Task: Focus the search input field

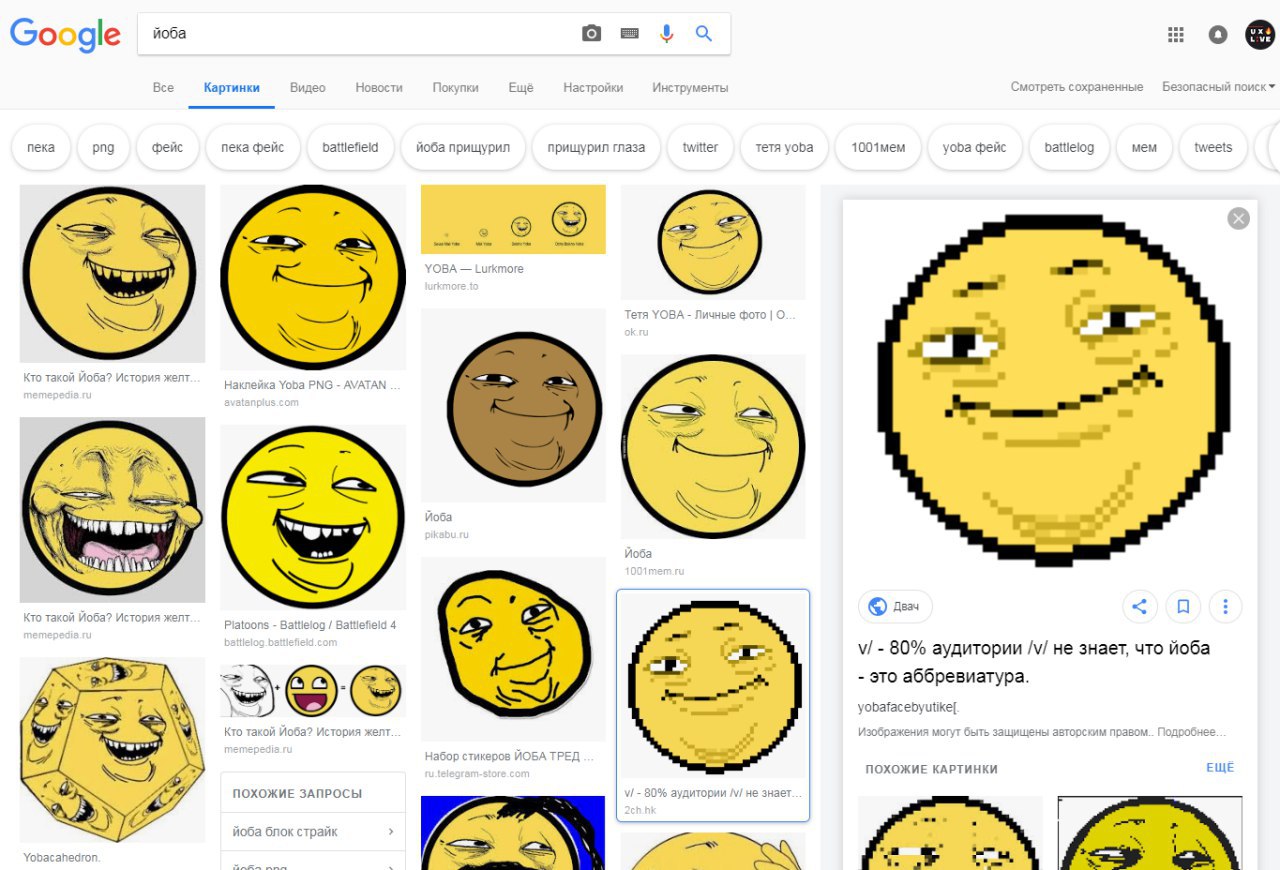Action: (x=360, y=33)
